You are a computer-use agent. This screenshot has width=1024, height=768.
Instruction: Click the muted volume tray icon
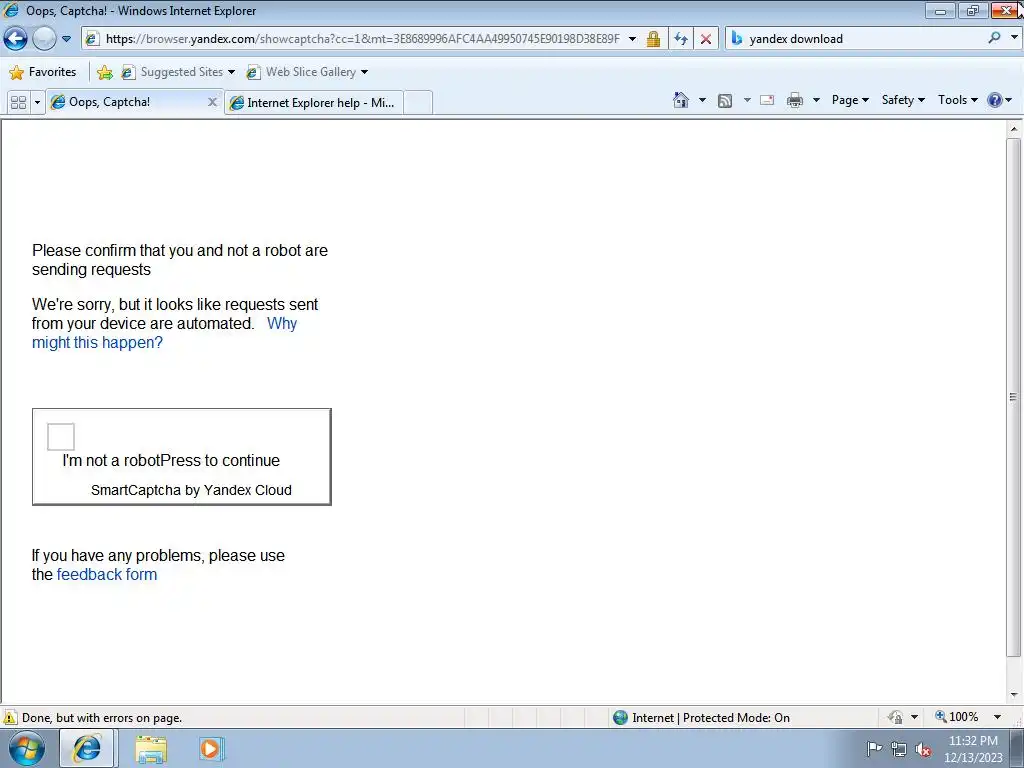923,749
